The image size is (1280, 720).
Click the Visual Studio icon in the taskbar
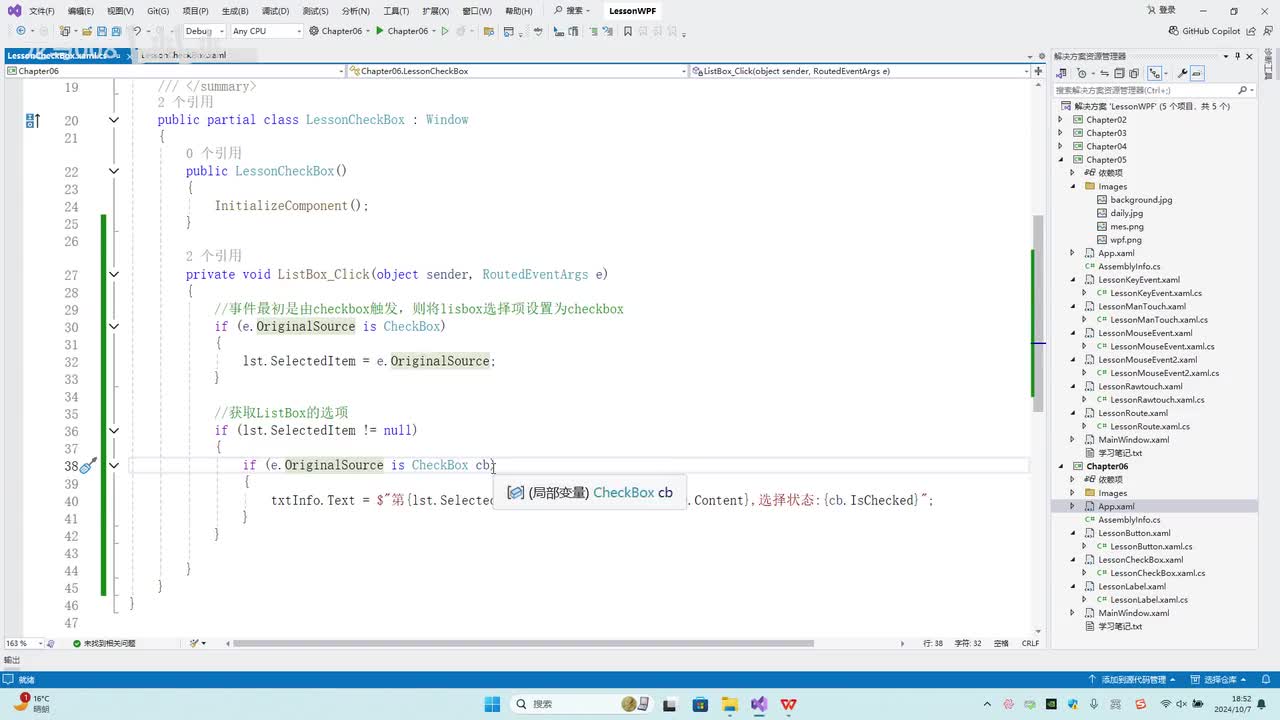point(759,704)
